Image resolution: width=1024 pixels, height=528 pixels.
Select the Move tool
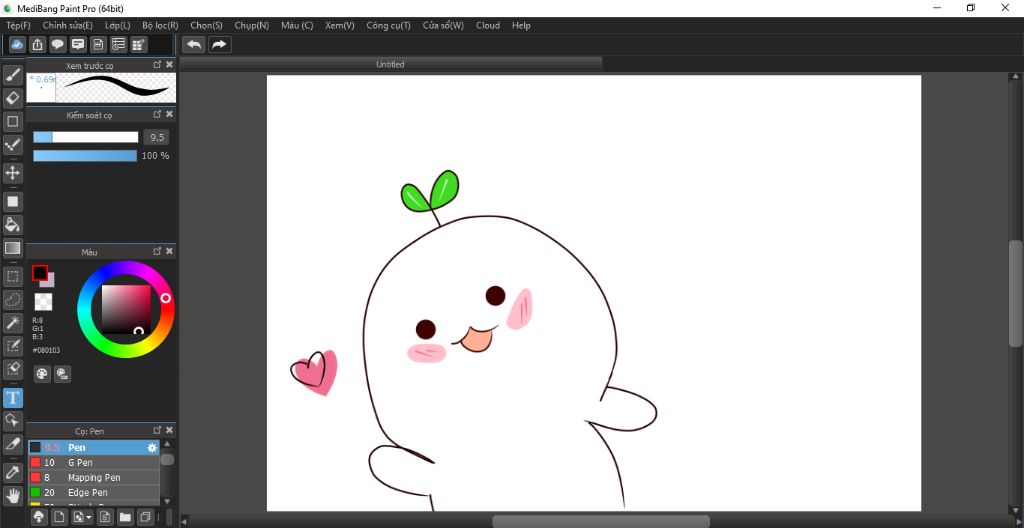tap(12, 173)
